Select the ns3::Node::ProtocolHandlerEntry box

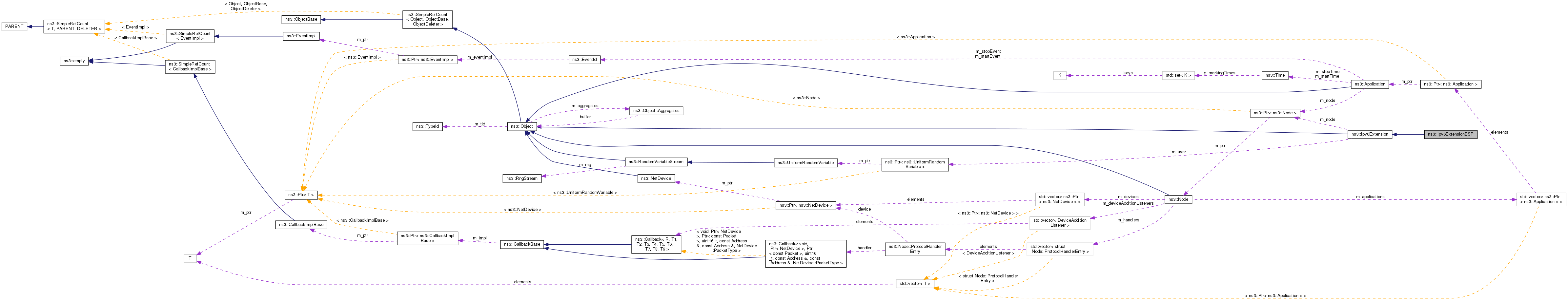pyautogui.click(x=915, y=249)
